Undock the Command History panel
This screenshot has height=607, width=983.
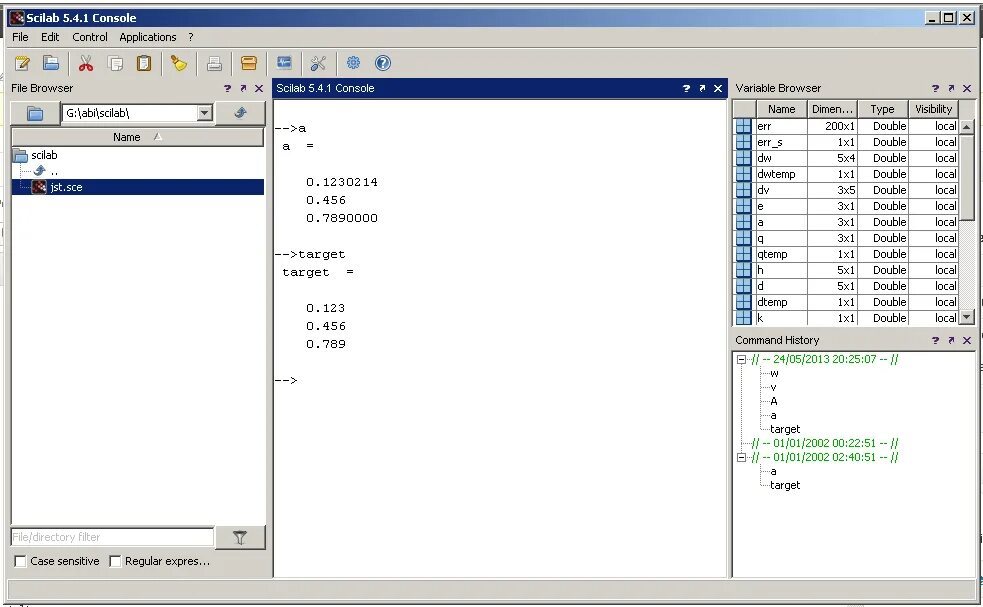pyautogui.click(x=951, y=340)
